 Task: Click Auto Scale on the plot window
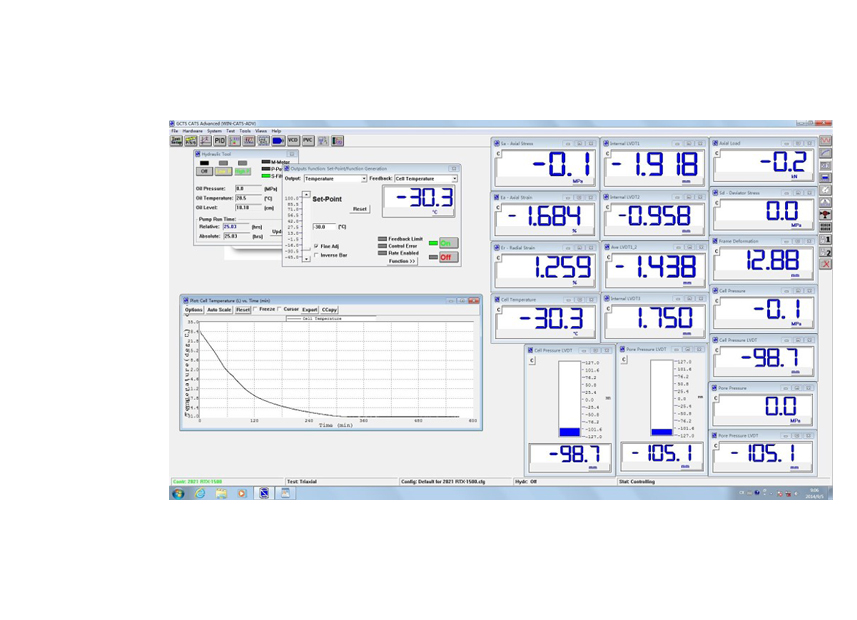(219, 310)
